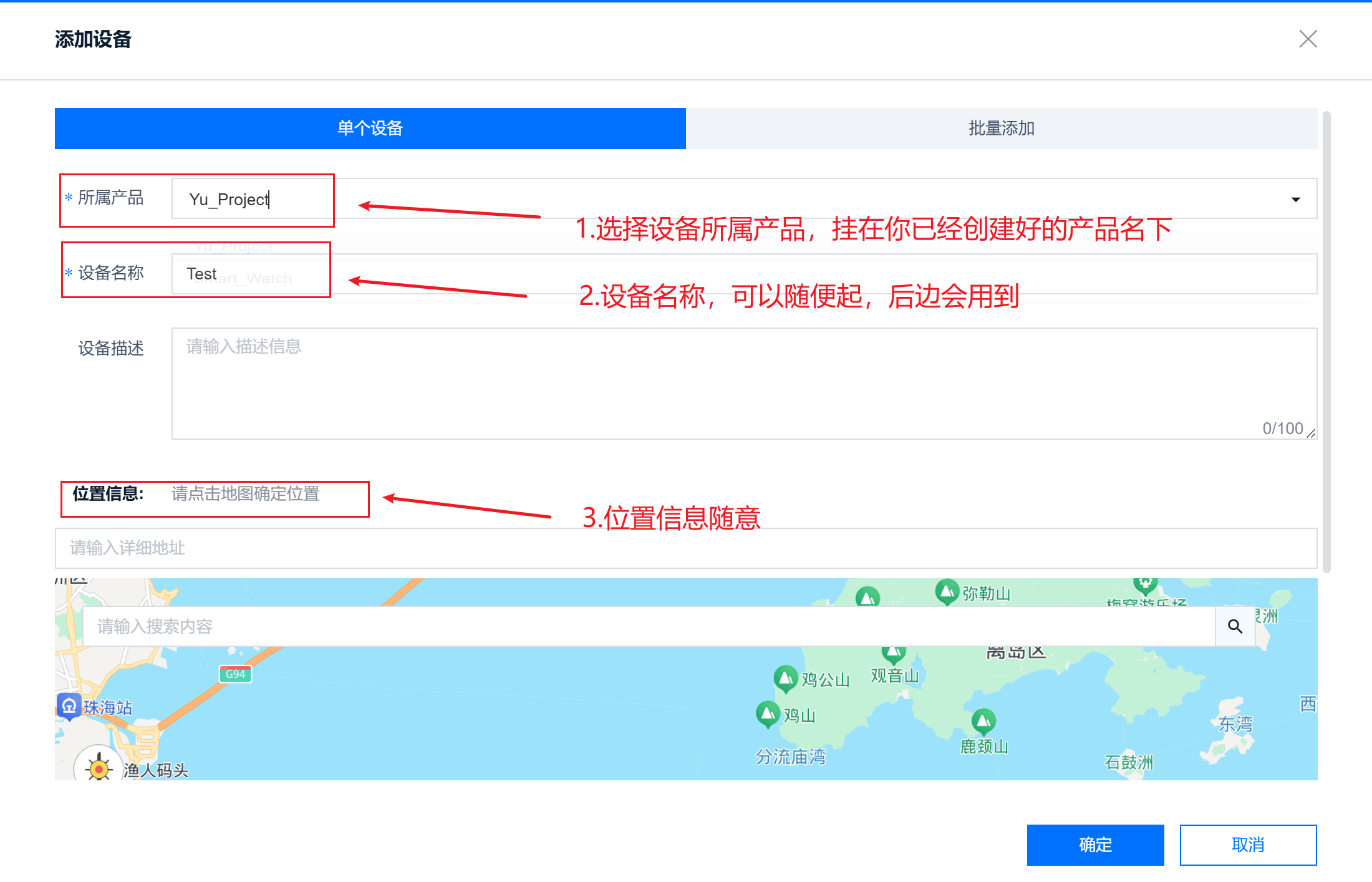
Task: Click the 鹿颈山 mountain marker icon
Action: pos(983,722)
